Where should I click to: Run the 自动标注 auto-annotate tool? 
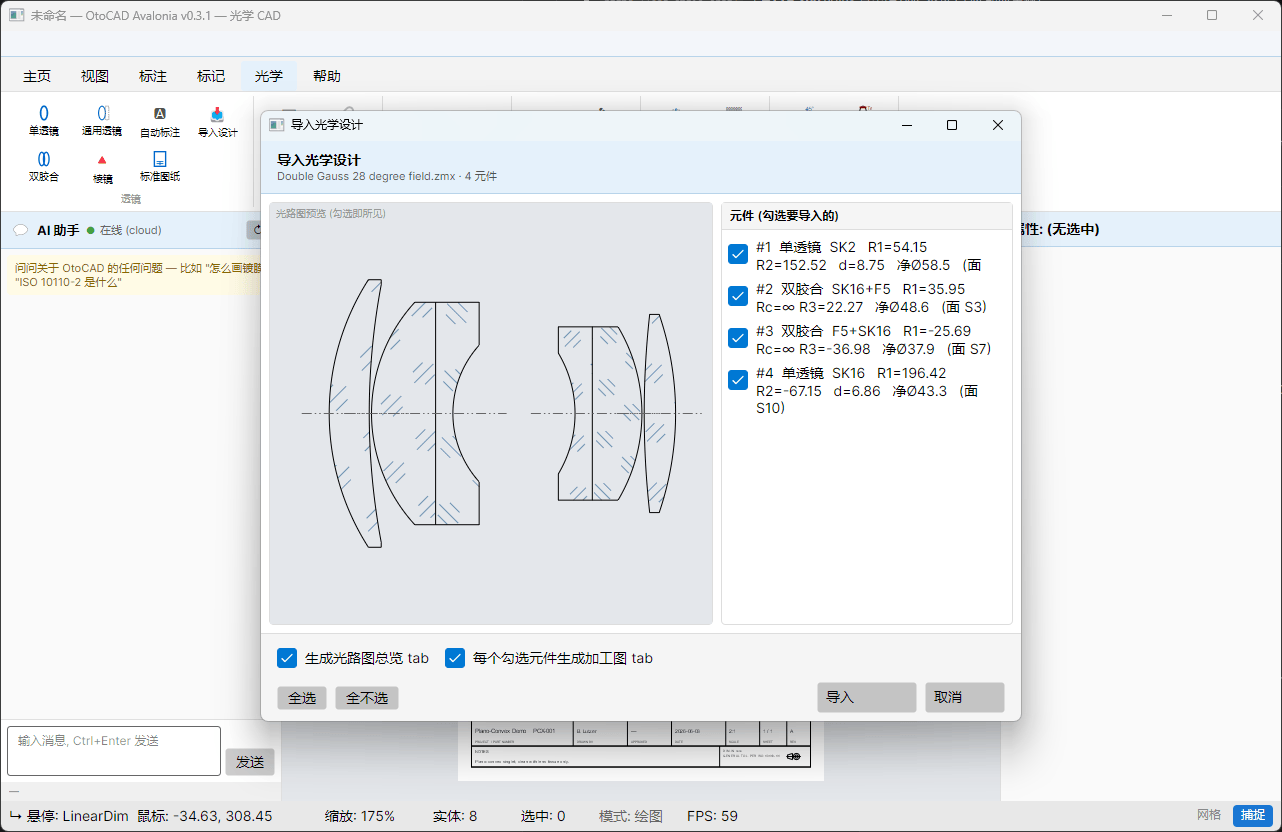160,121
